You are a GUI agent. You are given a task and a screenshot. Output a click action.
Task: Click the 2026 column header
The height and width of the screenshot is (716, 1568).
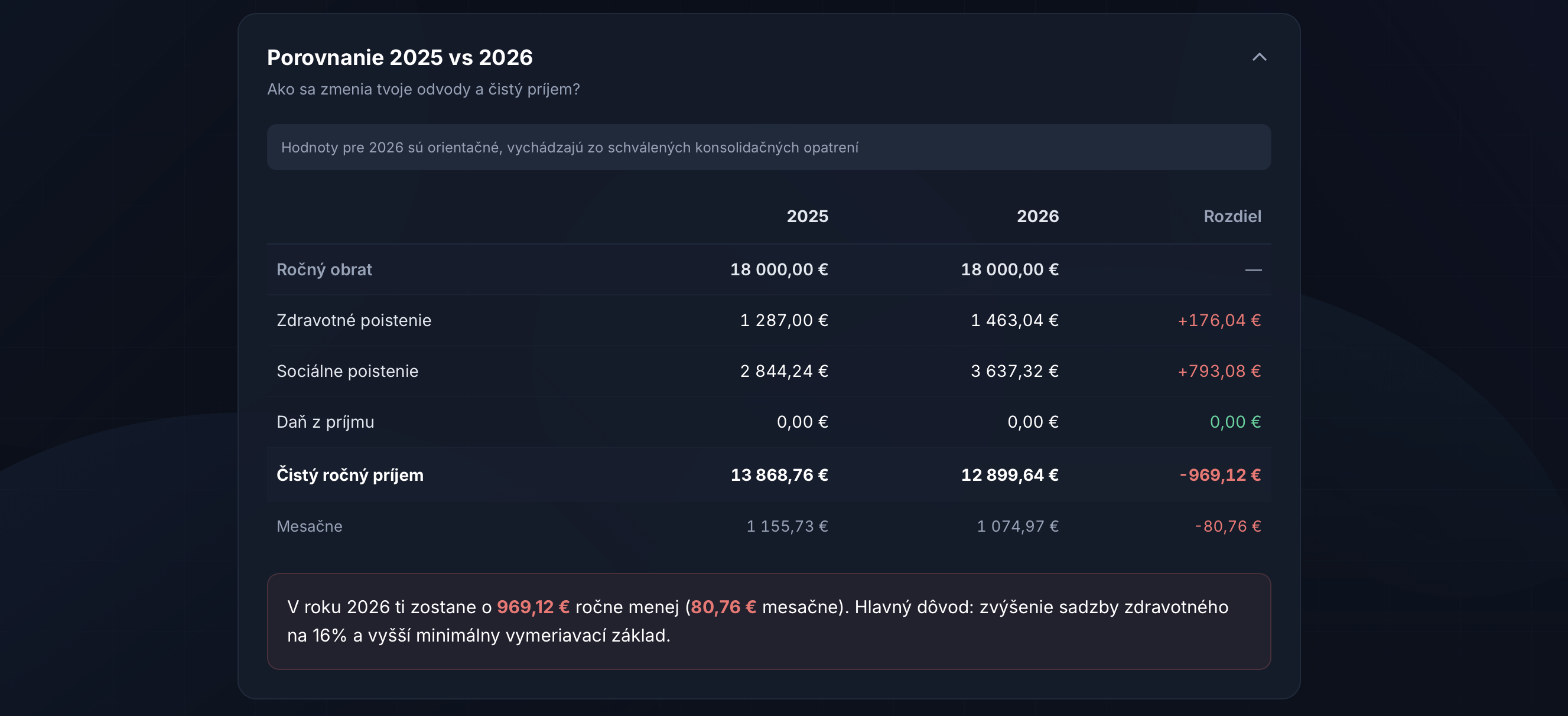point(1037,216)
